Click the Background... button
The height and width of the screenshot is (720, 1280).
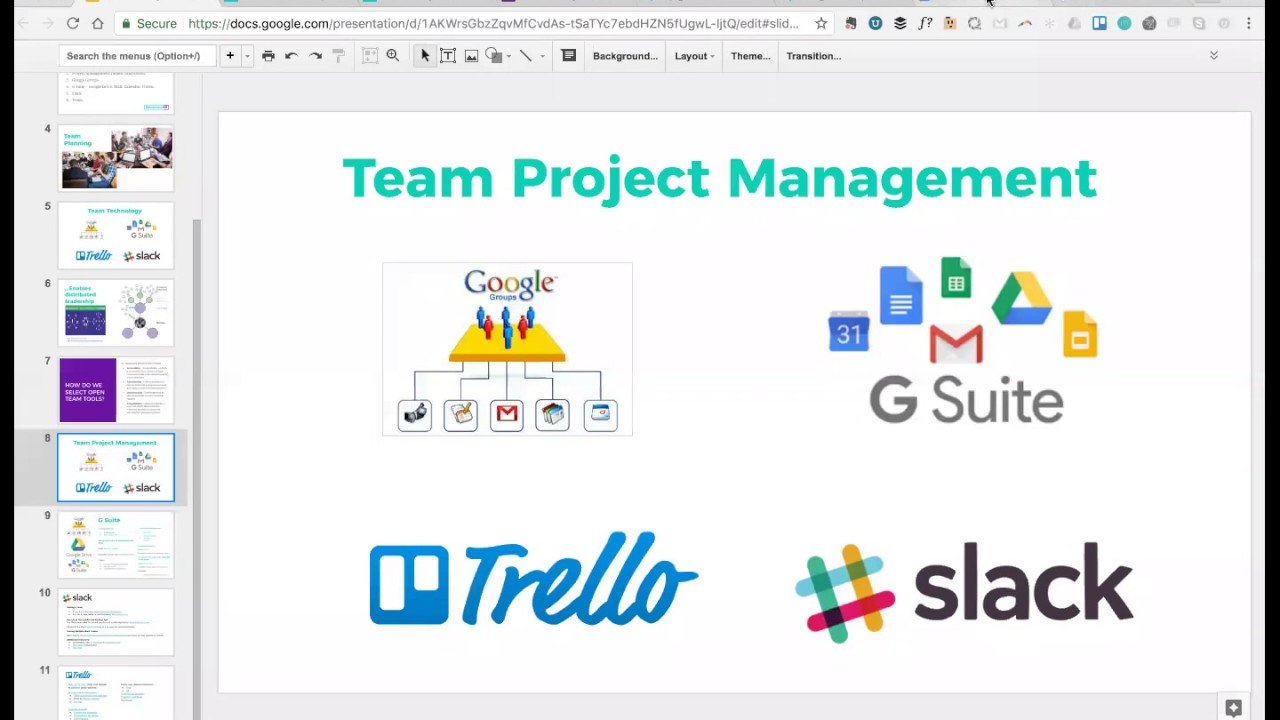(x=625, y=56)
